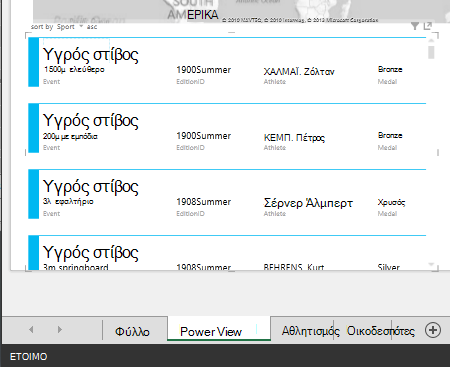Add a new sheet with plus icon
The height and width of the screenshot is (367, 450).
pos(433,330)
